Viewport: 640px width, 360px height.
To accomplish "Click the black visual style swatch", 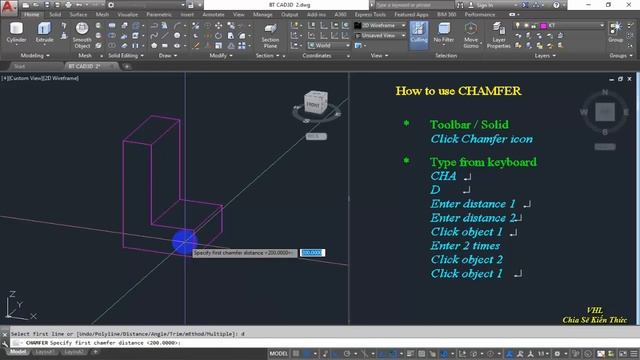I will coord(358,25).
